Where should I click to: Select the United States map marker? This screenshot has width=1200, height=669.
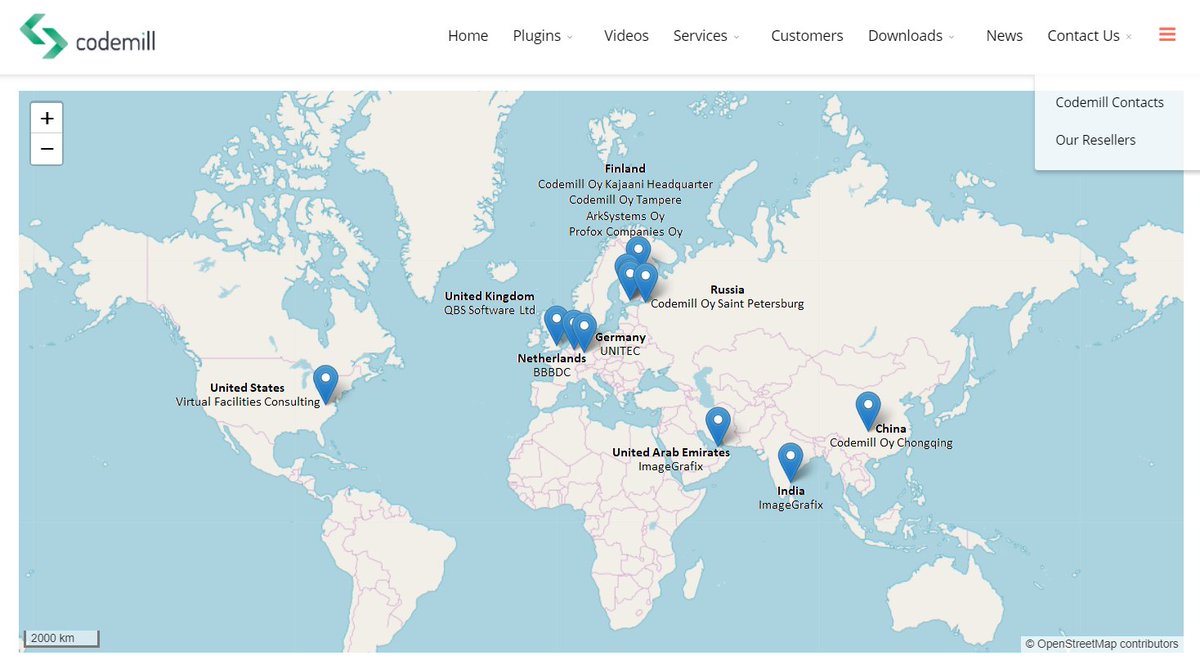pyautogui.click(x=325, y=384)
